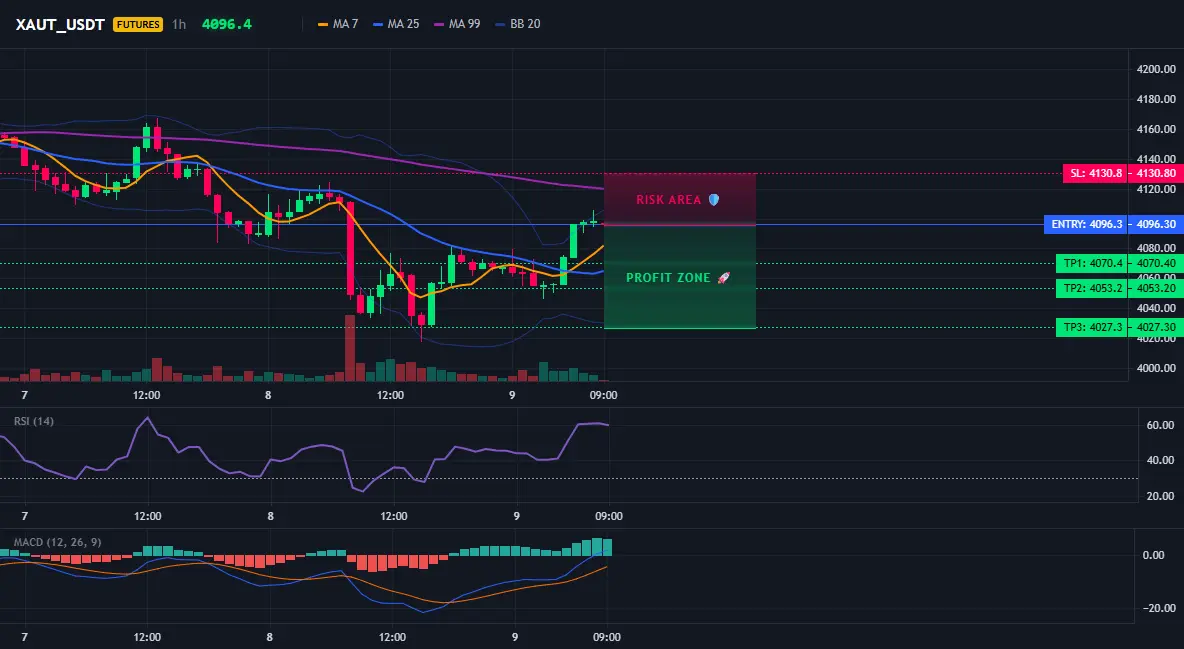Click the 4000.00 price axis label
Viewport: 1184px width, 649px height.
tap(1156, 369)
